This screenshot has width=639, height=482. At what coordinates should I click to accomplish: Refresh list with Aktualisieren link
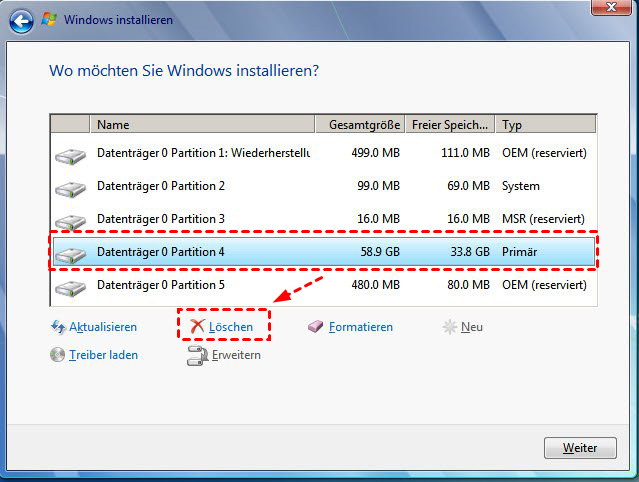click(x=103, y=327)
